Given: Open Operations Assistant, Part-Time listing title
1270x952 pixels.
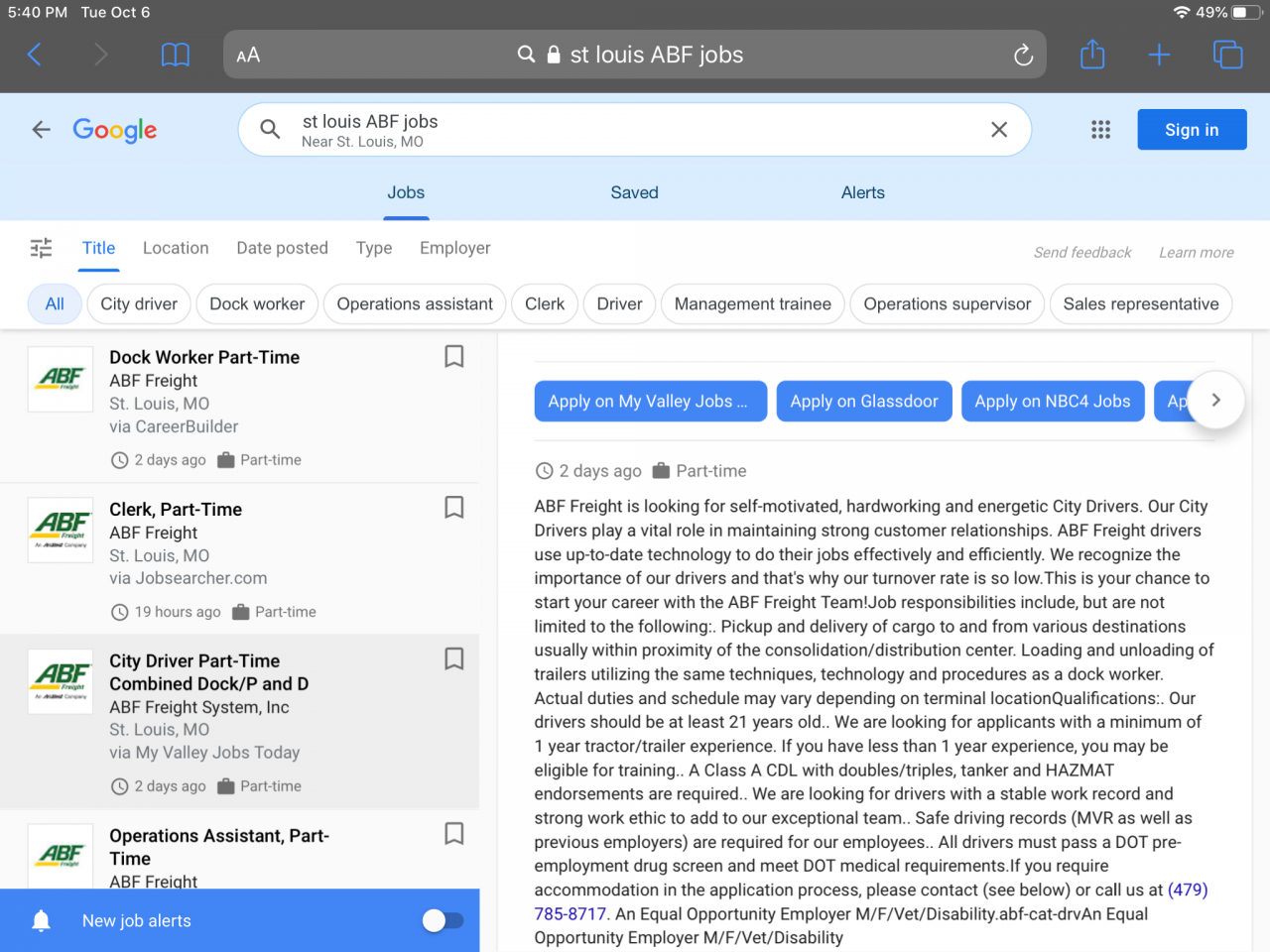Looking at the screenshot, I should tap(219, 847).
